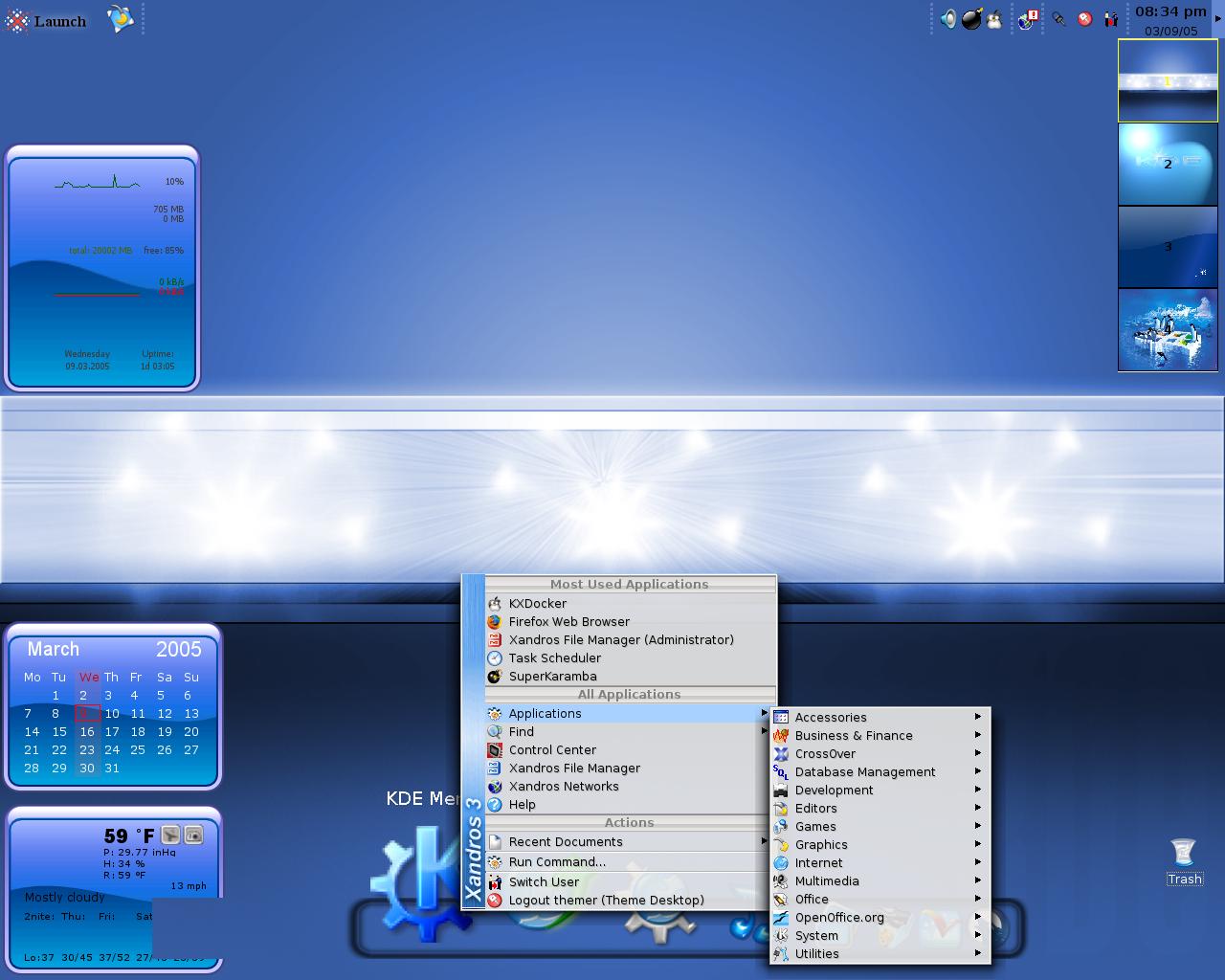Click the switch user tray icon
Viewport: 1225px width, 980px height.
tap(1110, 19)
